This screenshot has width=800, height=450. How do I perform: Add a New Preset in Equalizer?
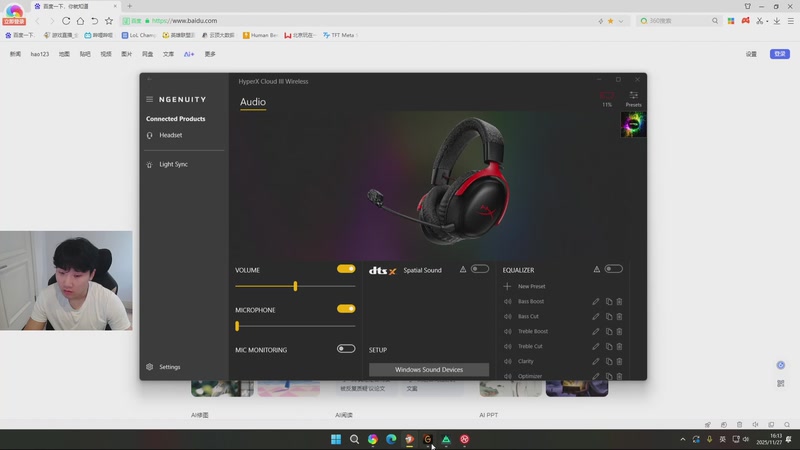tap(531, 286)
